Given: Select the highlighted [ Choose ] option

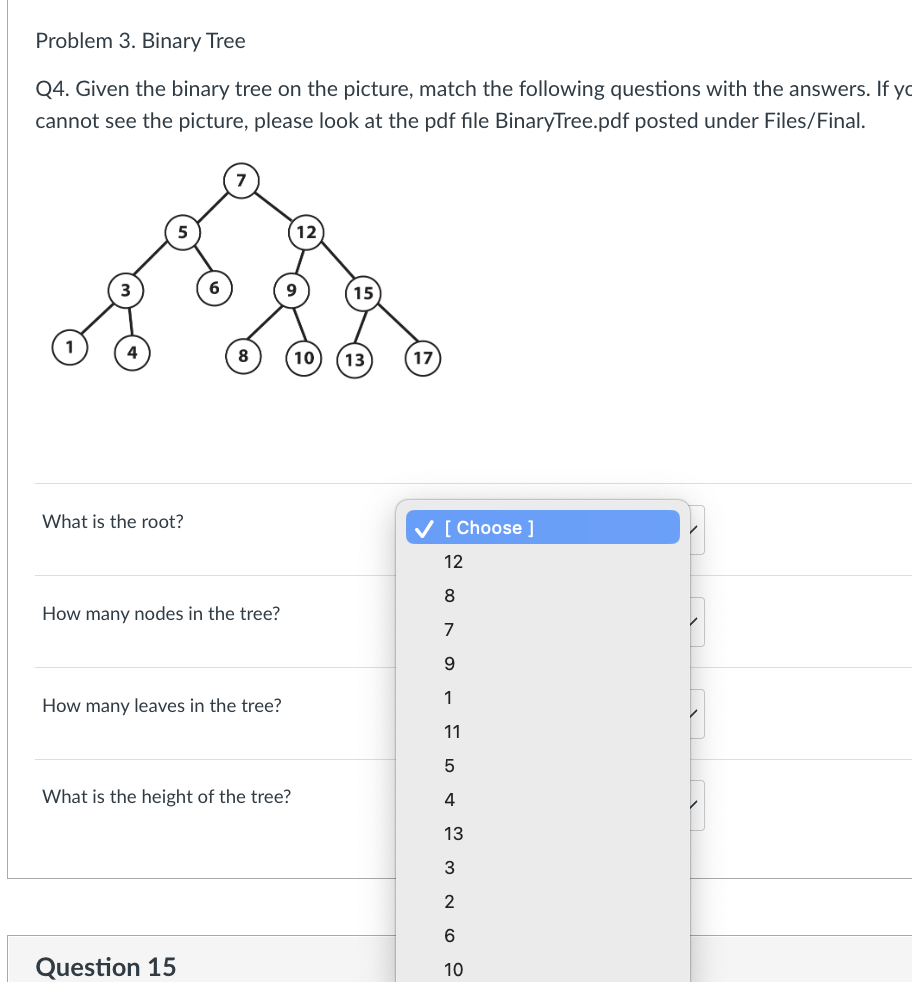Looking at the screenshot, I should [542, 527].
